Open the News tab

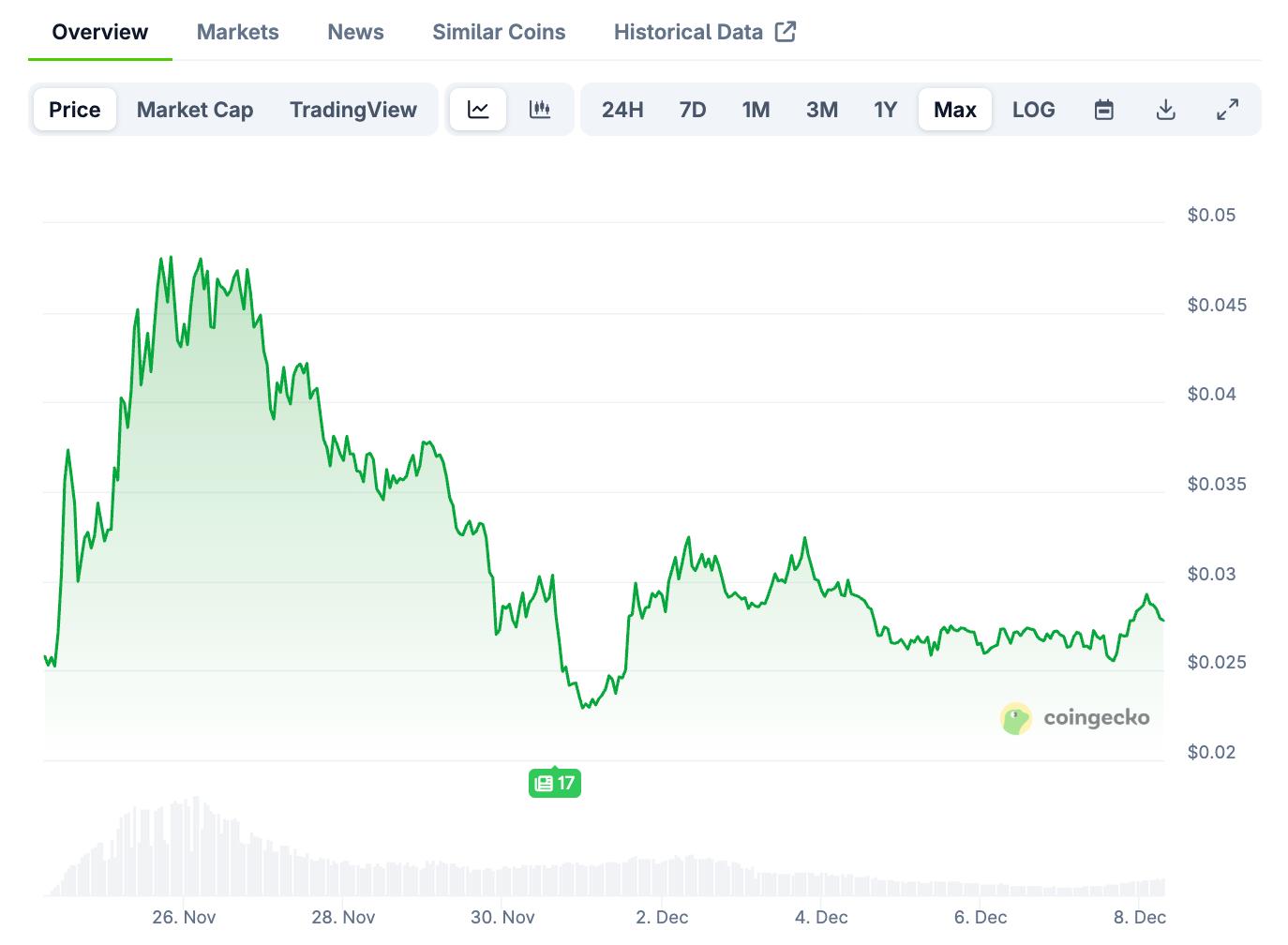pos(355,32)
